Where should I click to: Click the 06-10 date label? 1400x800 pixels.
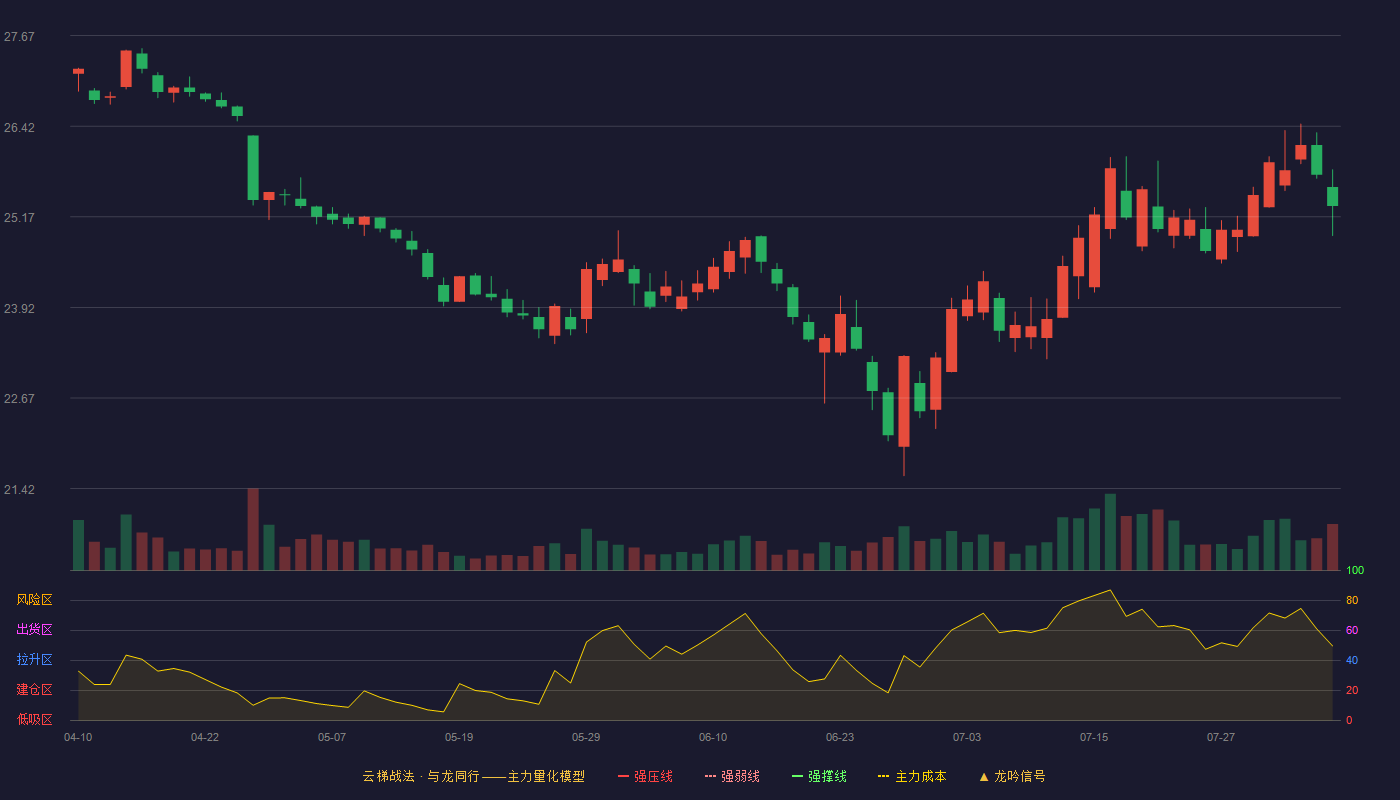pyautogui.click(x=713, y=737)
